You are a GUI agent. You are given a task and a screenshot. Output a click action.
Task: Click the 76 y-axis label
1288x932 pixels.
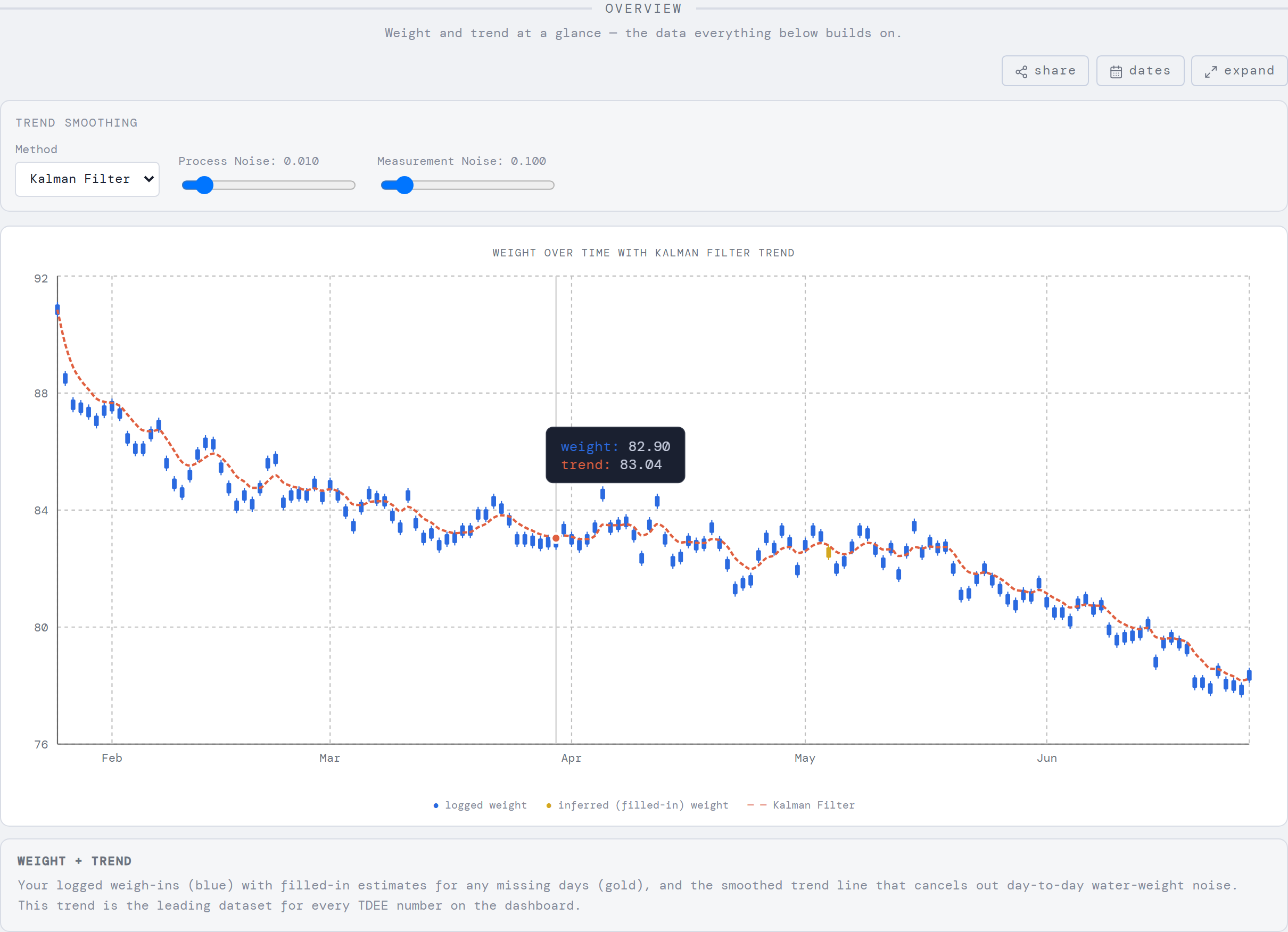pyautogui.click(x=41, y=744)
